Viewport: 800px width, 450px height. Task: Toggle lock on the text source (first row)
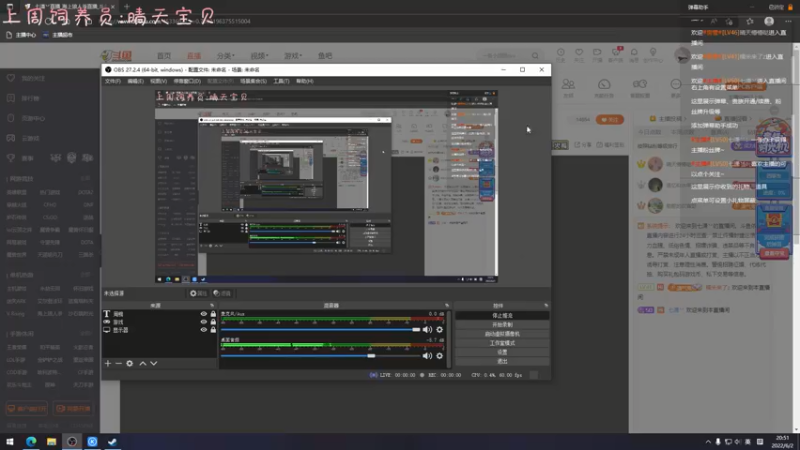pyautogui.click(x=213, y=314)
